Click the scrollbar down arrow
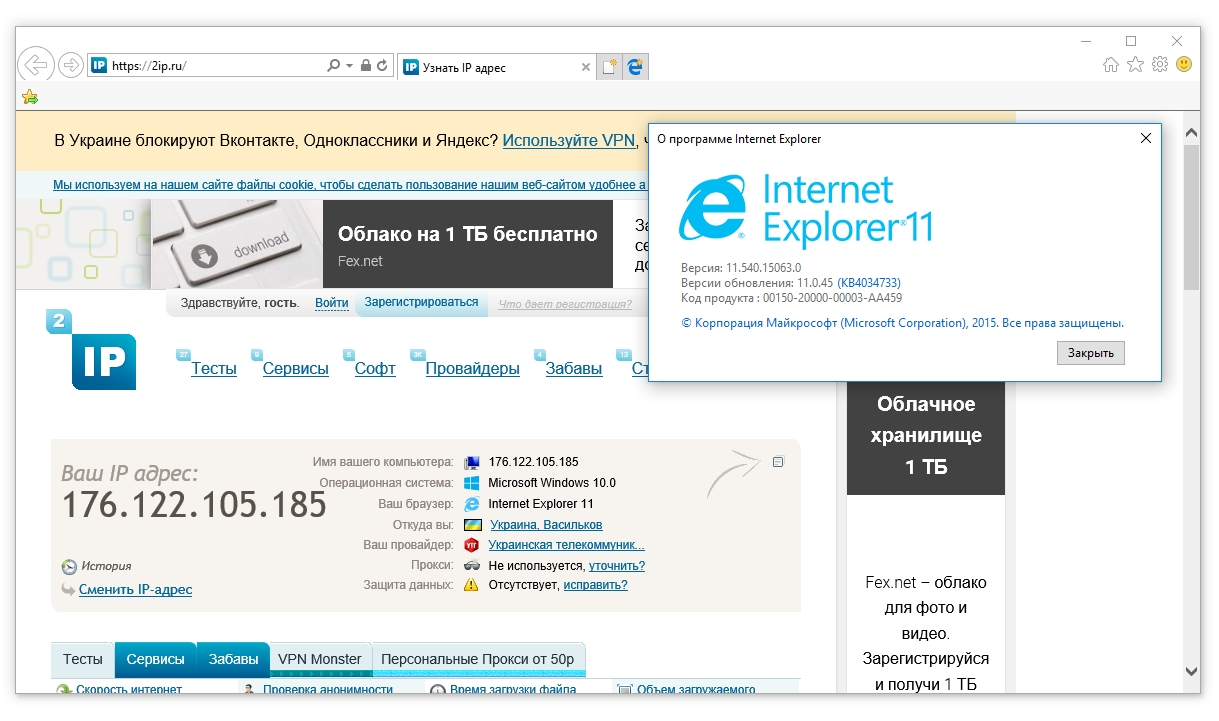The width and height of the screenshot is (1219, 721). (1191, 671)
